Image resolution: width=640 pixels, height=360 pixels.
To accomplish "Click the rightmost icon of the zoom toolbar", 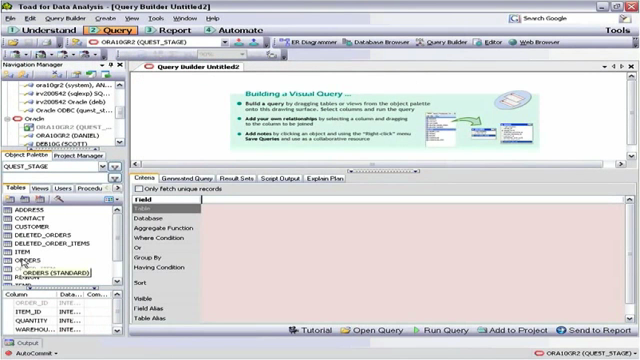I will [271, 54].
